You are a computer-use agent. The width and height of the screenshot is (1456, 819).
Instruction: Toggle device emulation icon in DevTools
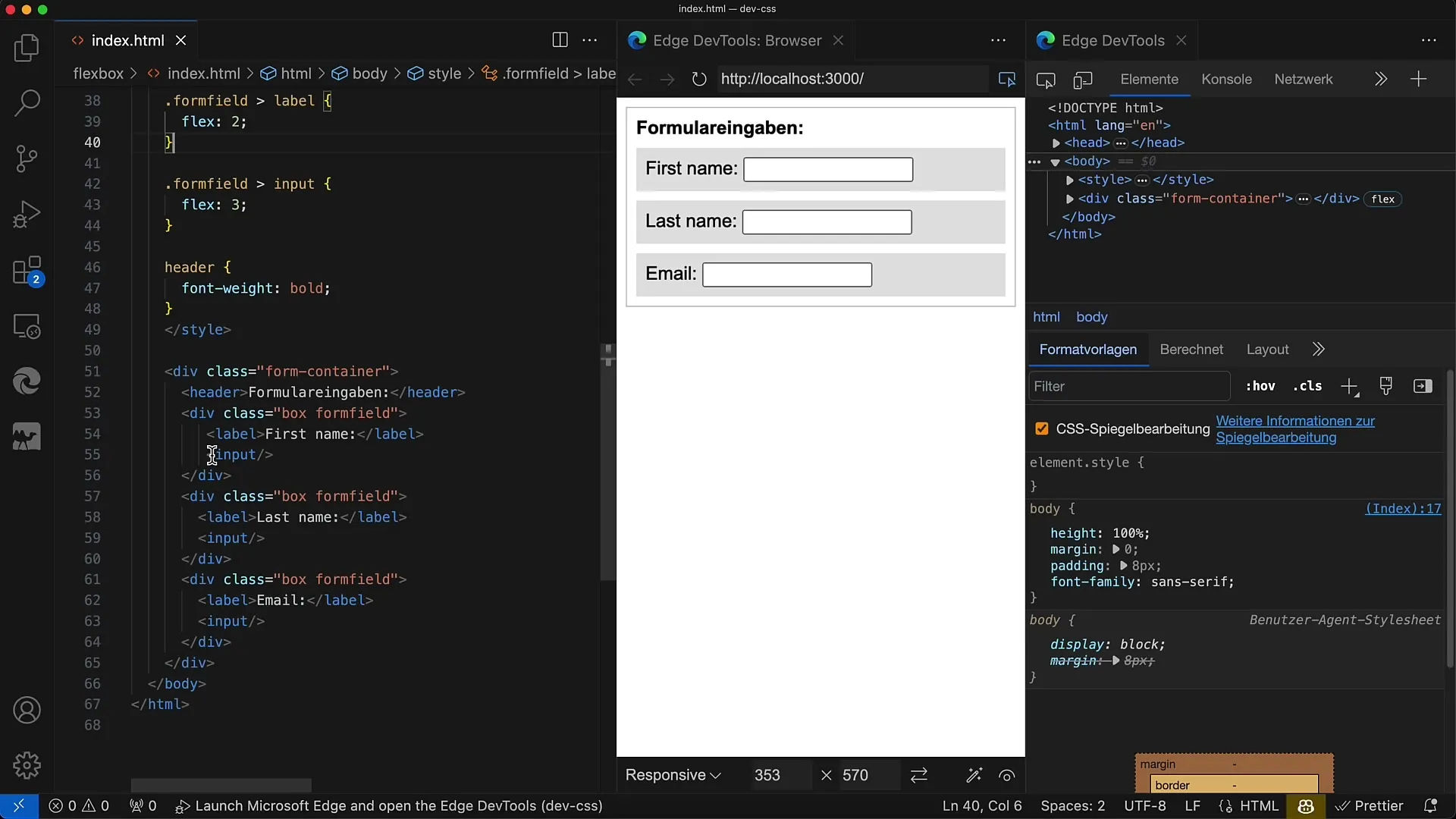pos(1083,80)
